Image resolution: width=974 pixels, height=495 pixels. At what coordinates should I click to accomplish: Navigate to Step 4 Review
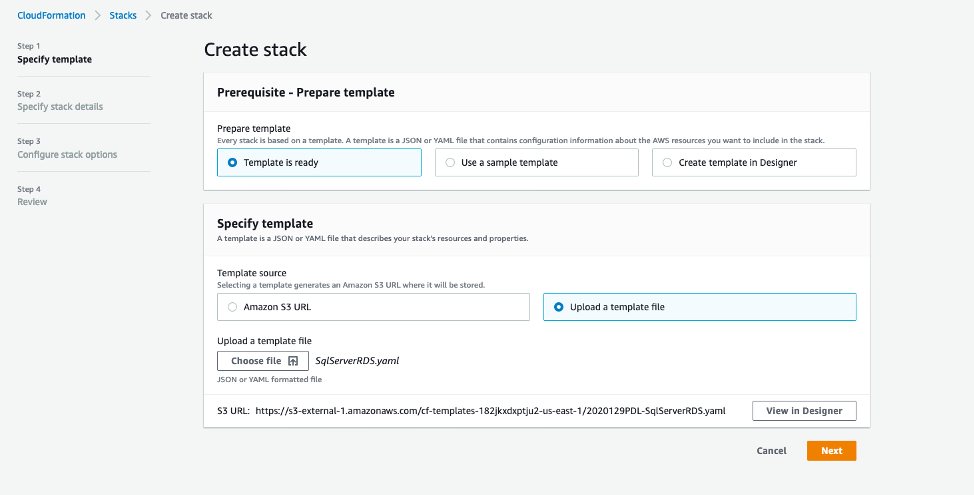[32, 202]
